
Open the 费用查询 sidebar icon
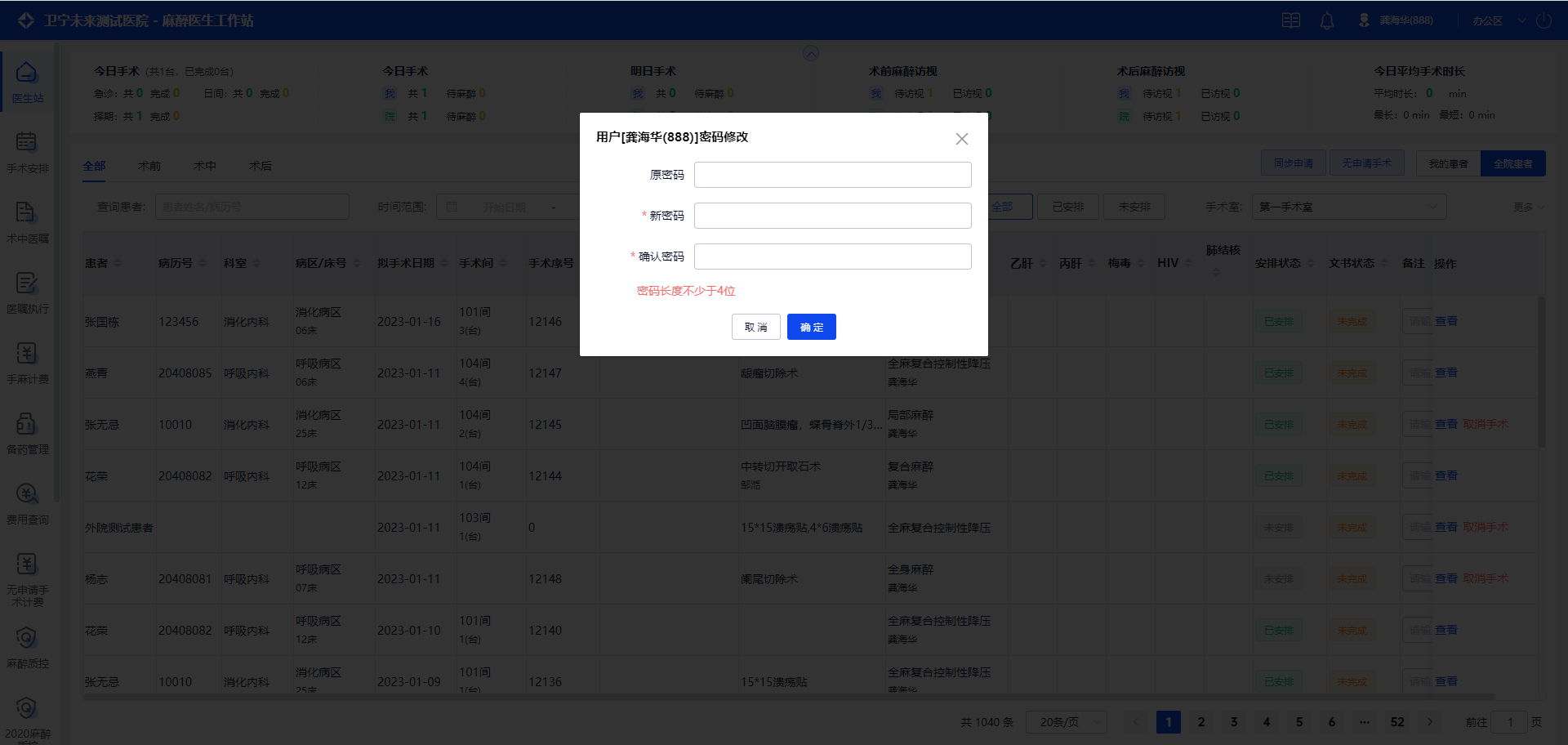(27, 494)
